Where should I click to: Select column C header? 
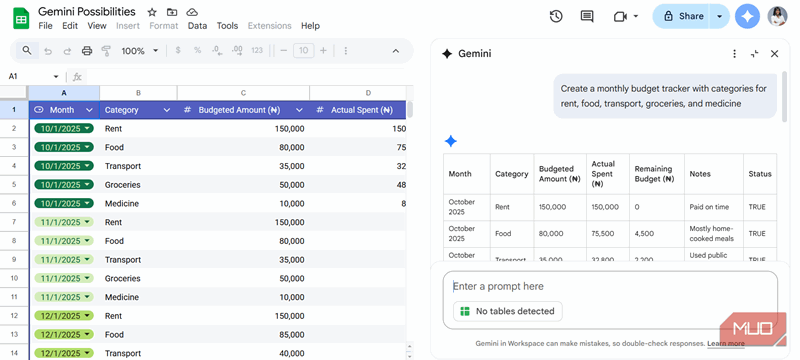tap(243, 93)
